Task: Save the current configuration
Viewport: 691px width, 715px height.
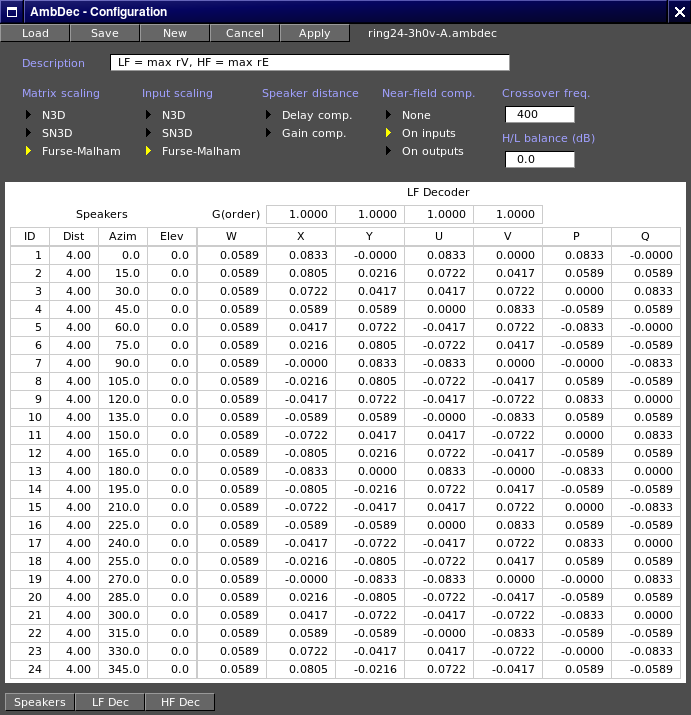Action: click(x=105, y=33)
